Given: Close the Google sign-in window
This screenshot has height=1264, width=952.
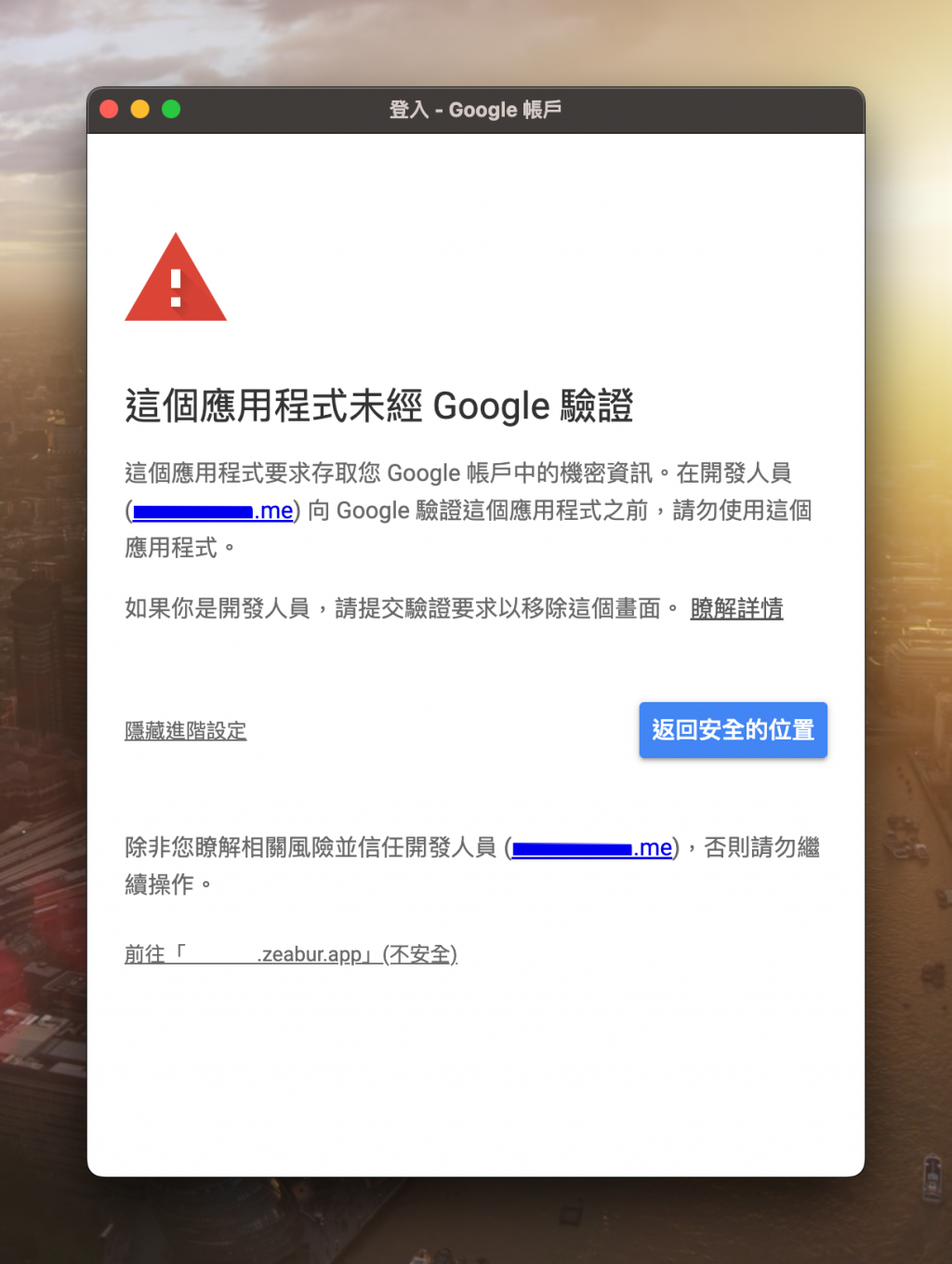Looking at the screenshot, I should point(109,110).
